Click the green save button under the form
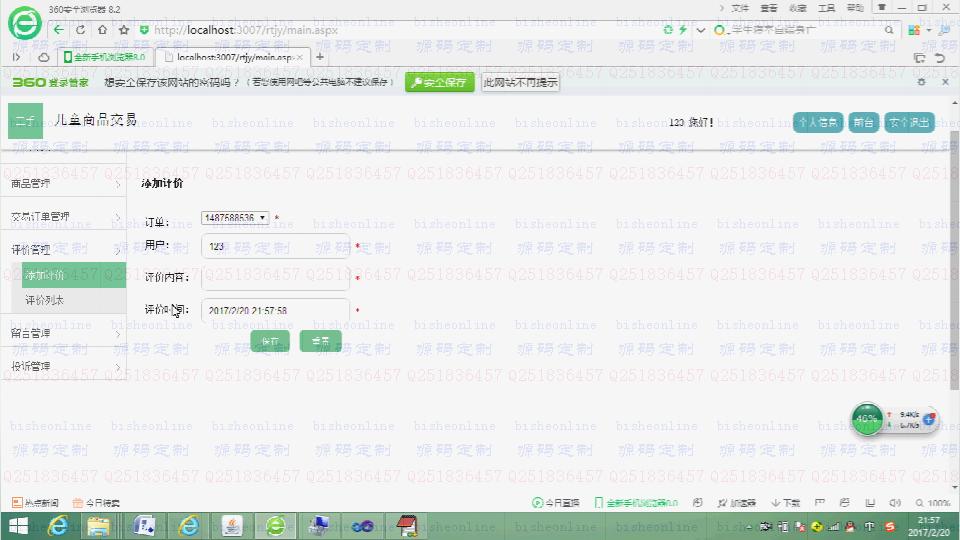 tap(270, 341)
